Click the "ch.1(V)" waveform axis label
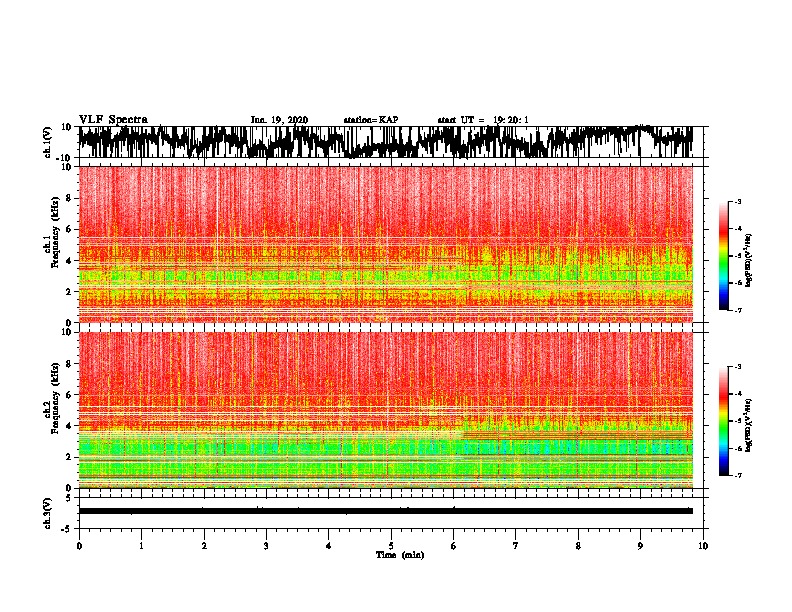 (x=48, y=142)
